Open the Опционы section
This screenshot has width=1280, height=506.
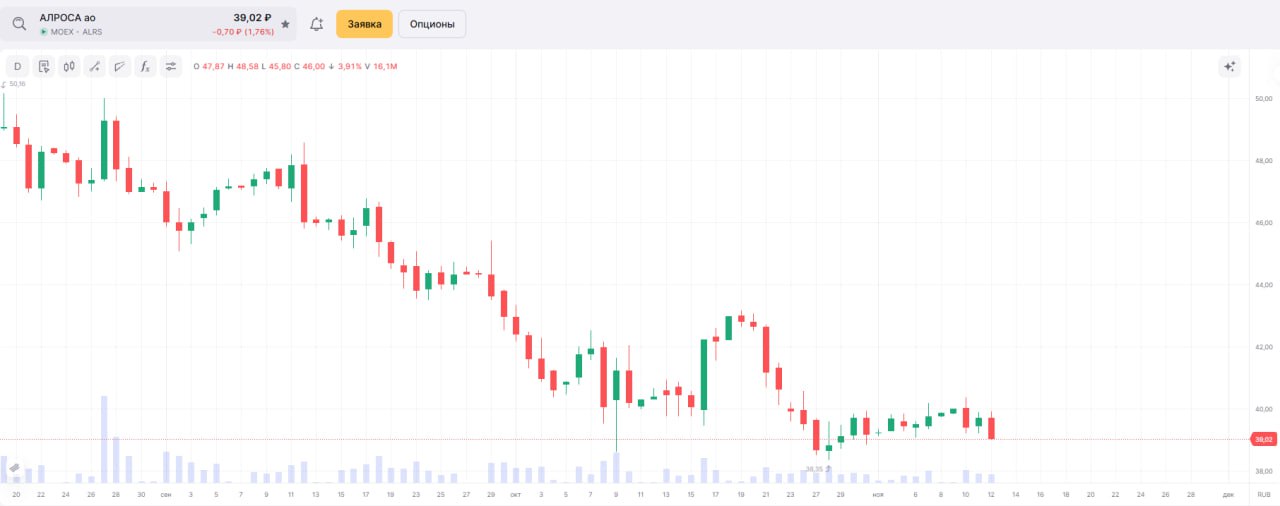432,24
